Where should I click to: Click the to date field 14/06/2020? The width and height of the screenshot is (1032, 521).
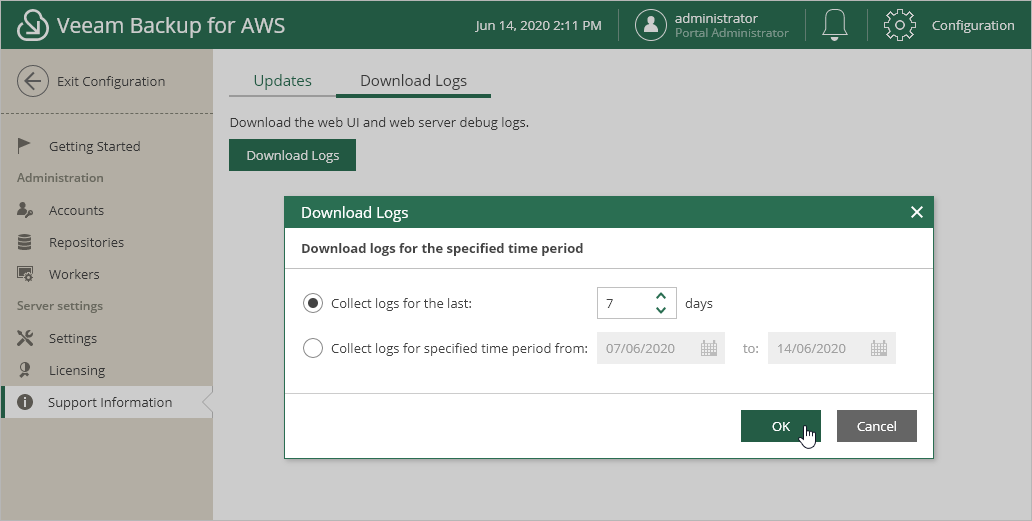(832, 348)
